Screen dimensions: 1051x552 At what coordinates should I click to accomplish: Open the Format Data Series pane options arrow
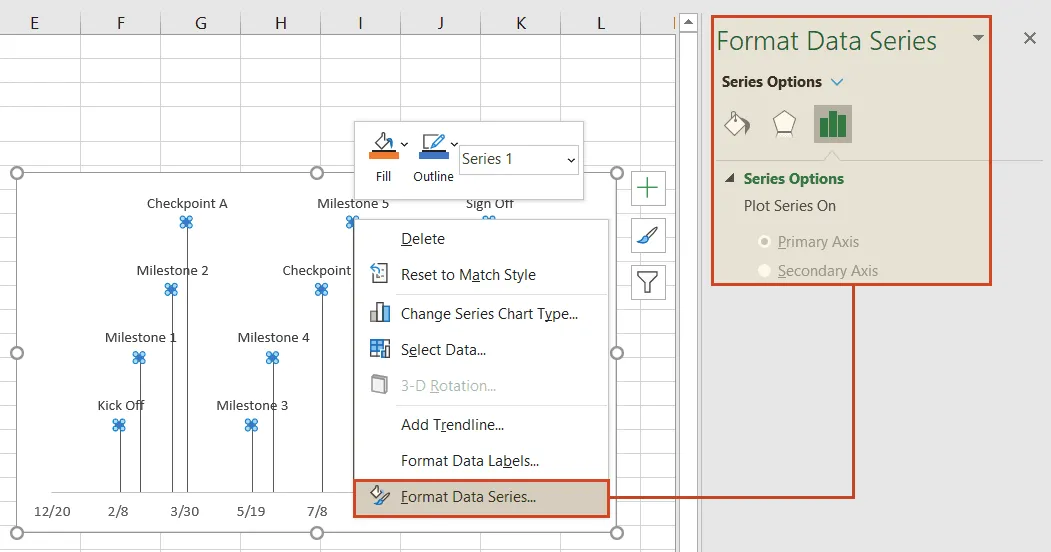click(978, 38)
